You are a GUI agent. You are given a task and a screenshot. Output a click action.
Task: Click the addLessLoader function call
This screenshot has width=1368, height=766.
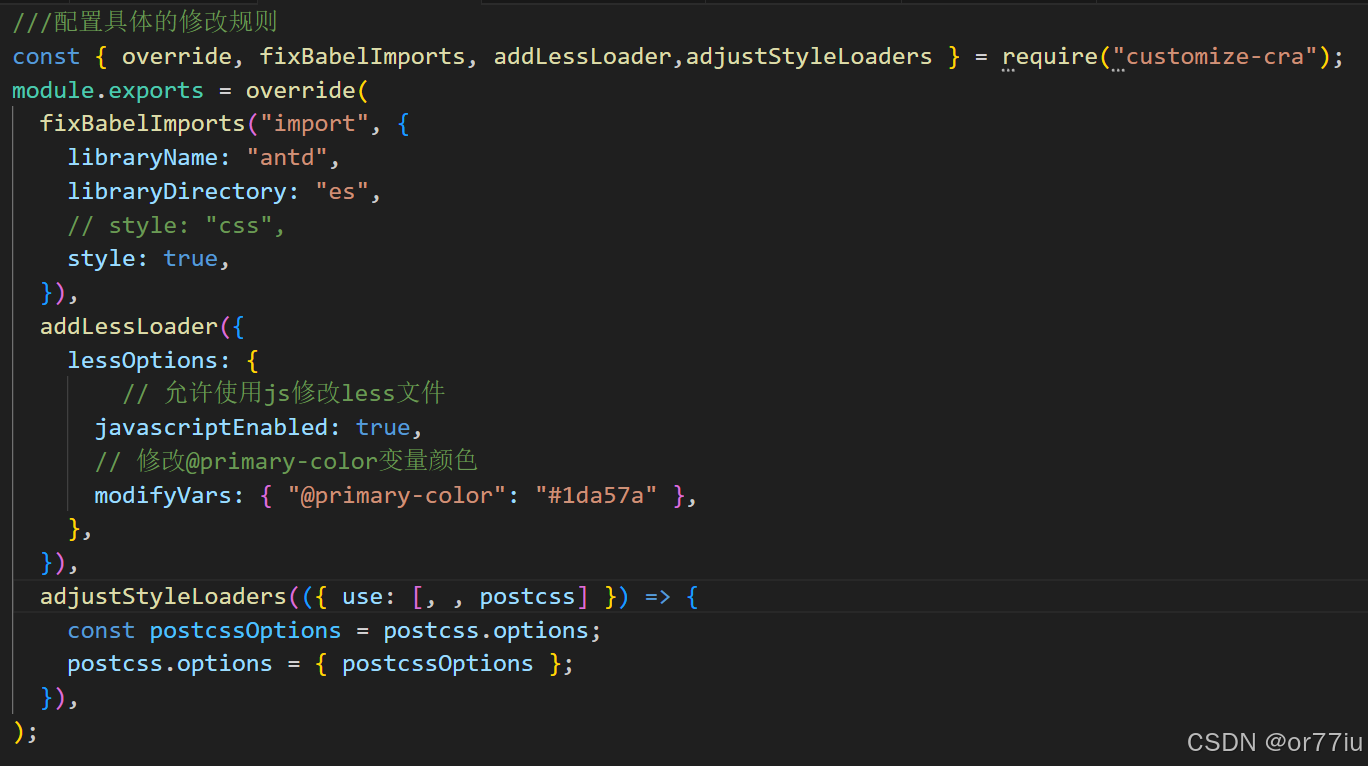128,326
